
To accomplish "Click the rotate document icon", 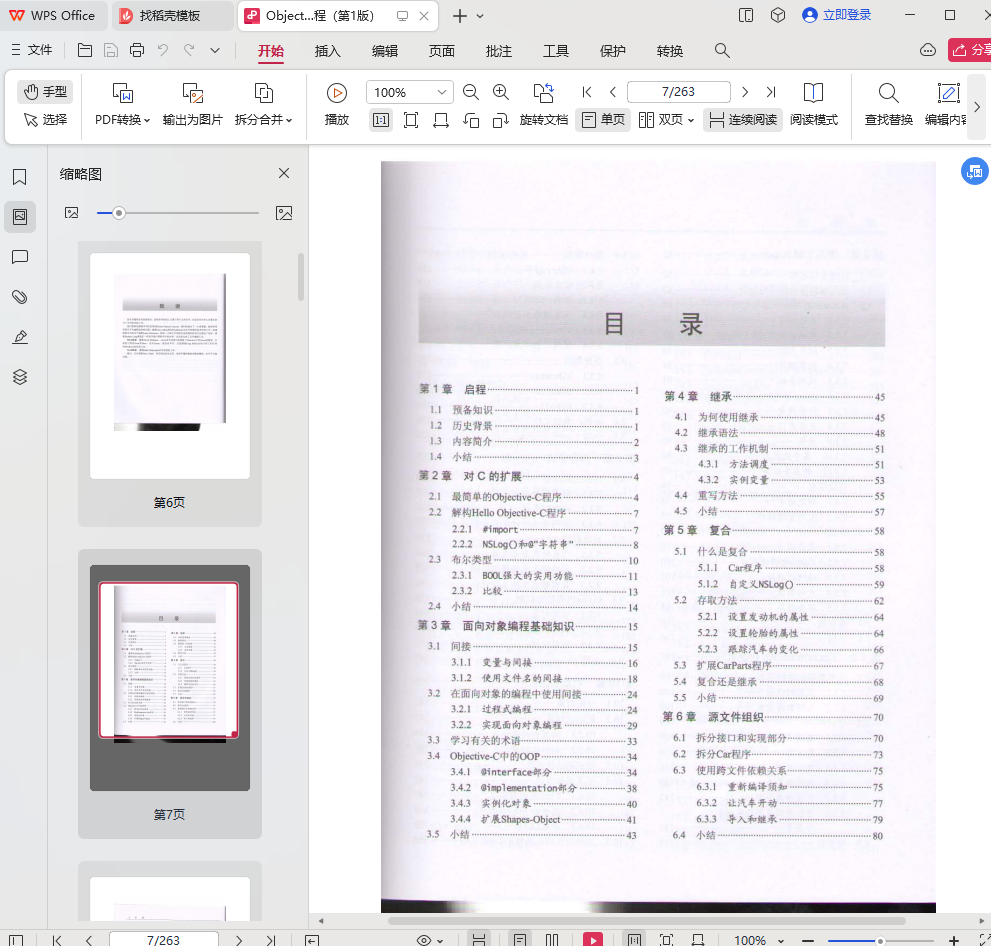I will [x=543, y=93].
